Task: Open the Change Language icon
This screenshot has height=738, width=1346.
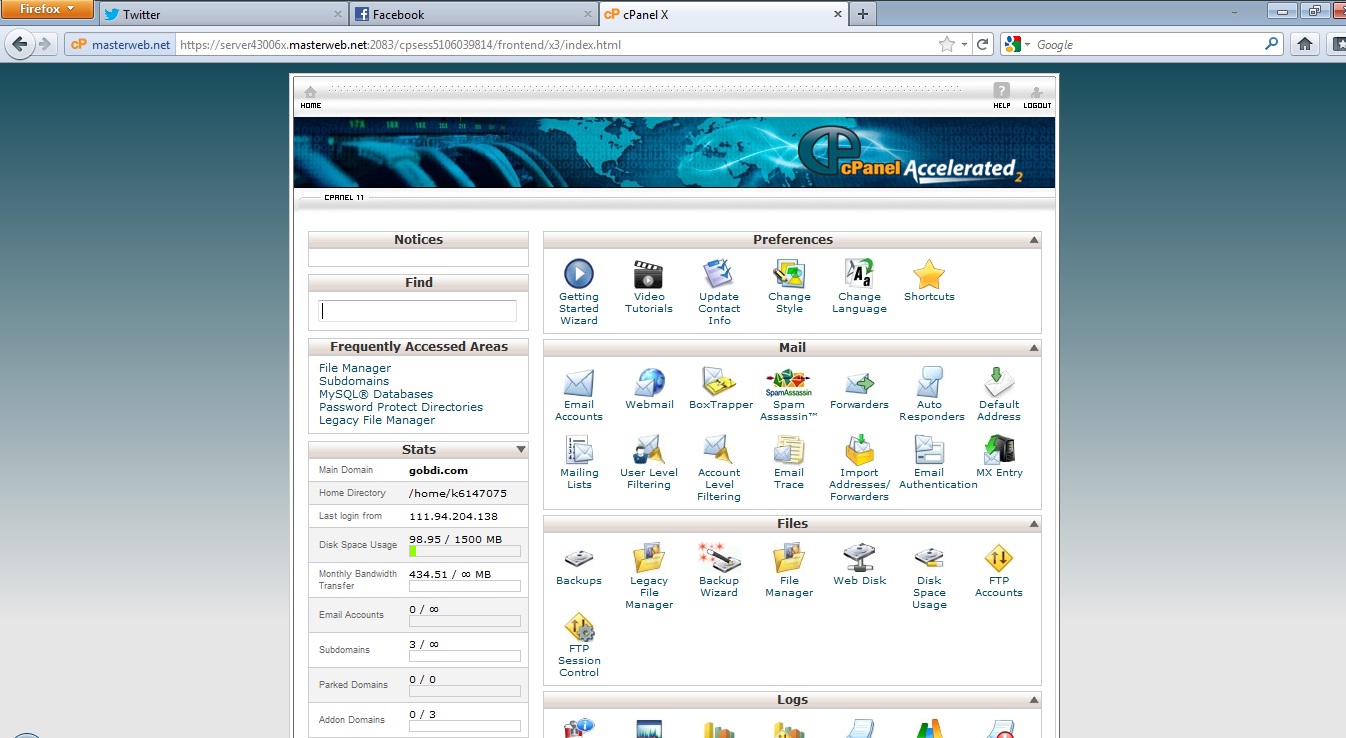Action: coord(859,274)
